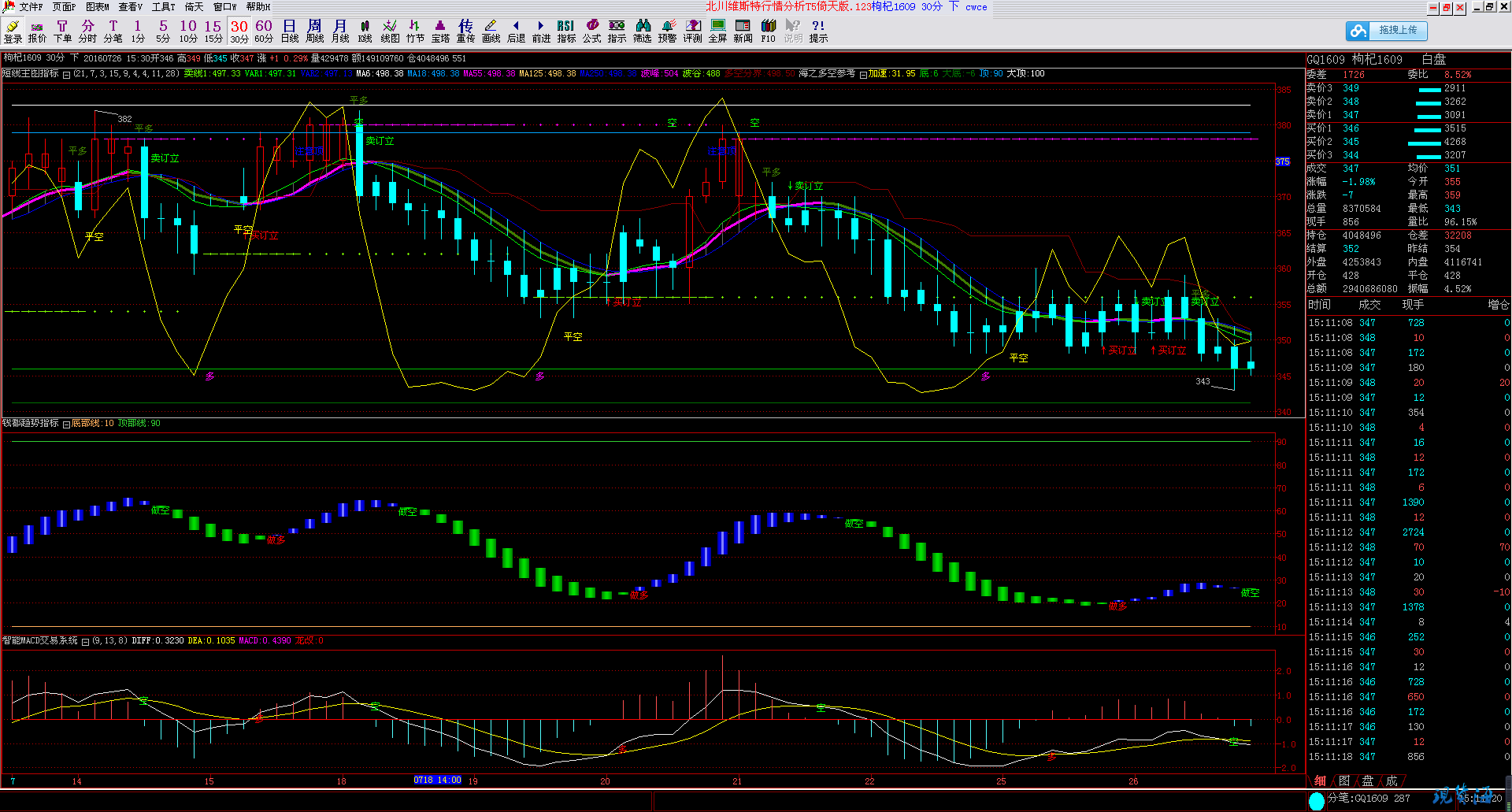Select the 60分 sixty-minute period
Screen dimensions: 1512x812
click(264, 31)
